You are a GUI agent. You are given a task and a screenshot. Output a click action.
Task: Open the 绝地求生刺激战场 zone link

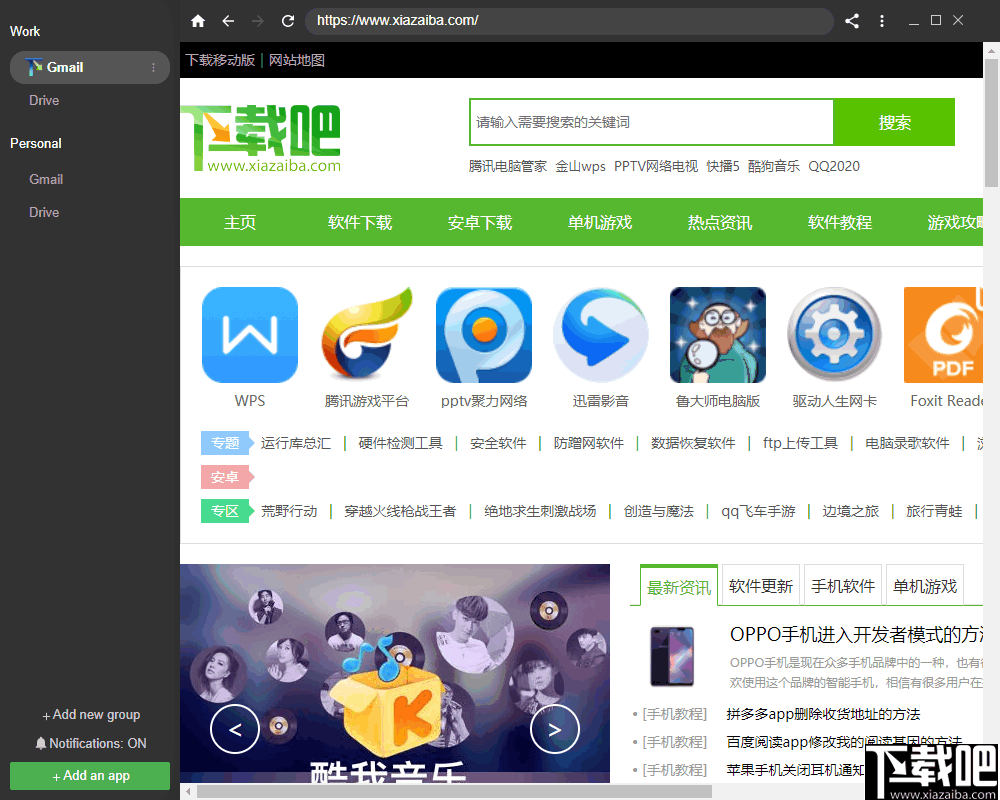tap(540, 512)
